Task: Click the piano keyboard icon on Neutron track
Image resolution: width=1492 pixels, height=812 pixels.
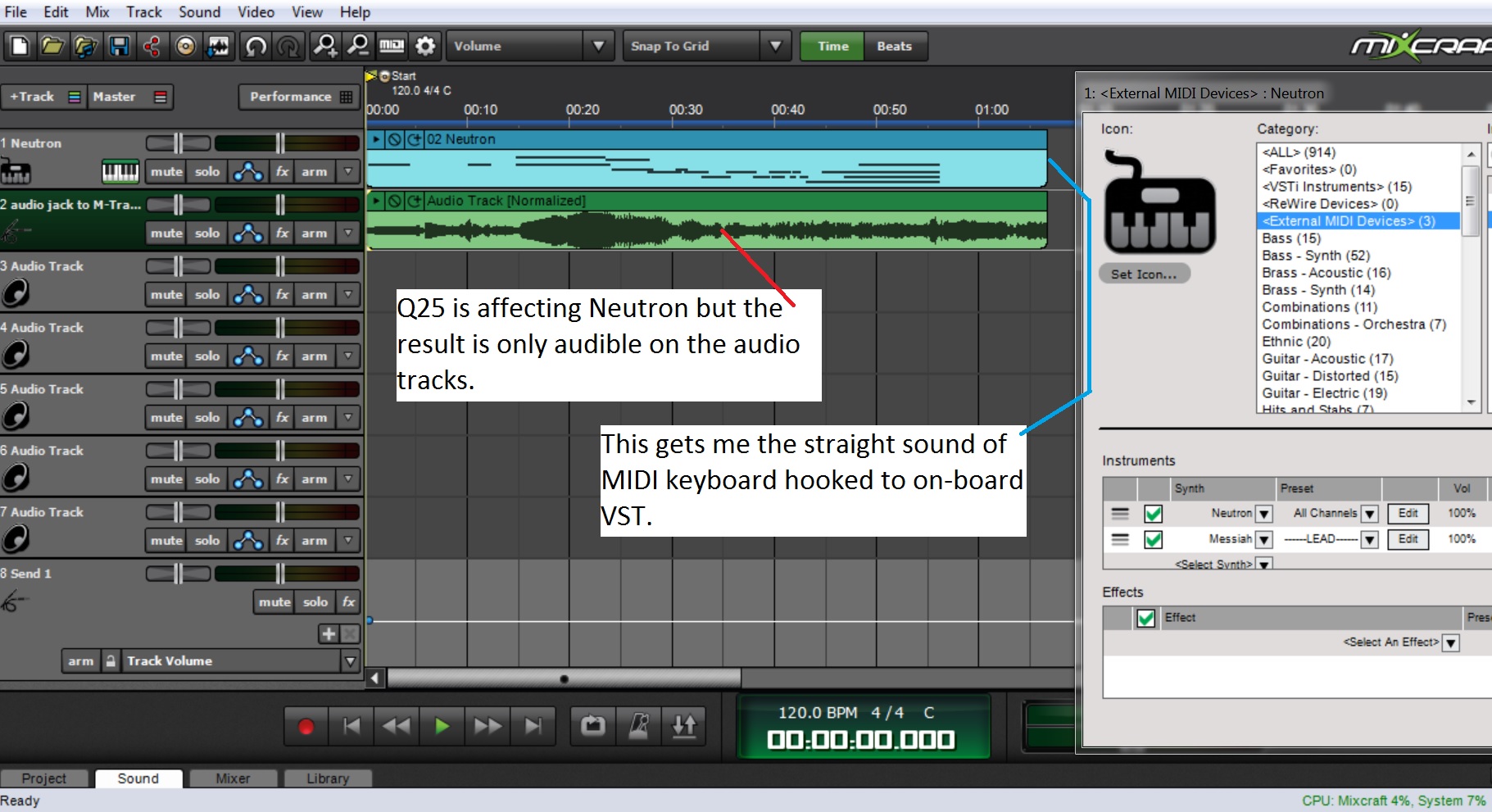Action: [x=120, y=171]
